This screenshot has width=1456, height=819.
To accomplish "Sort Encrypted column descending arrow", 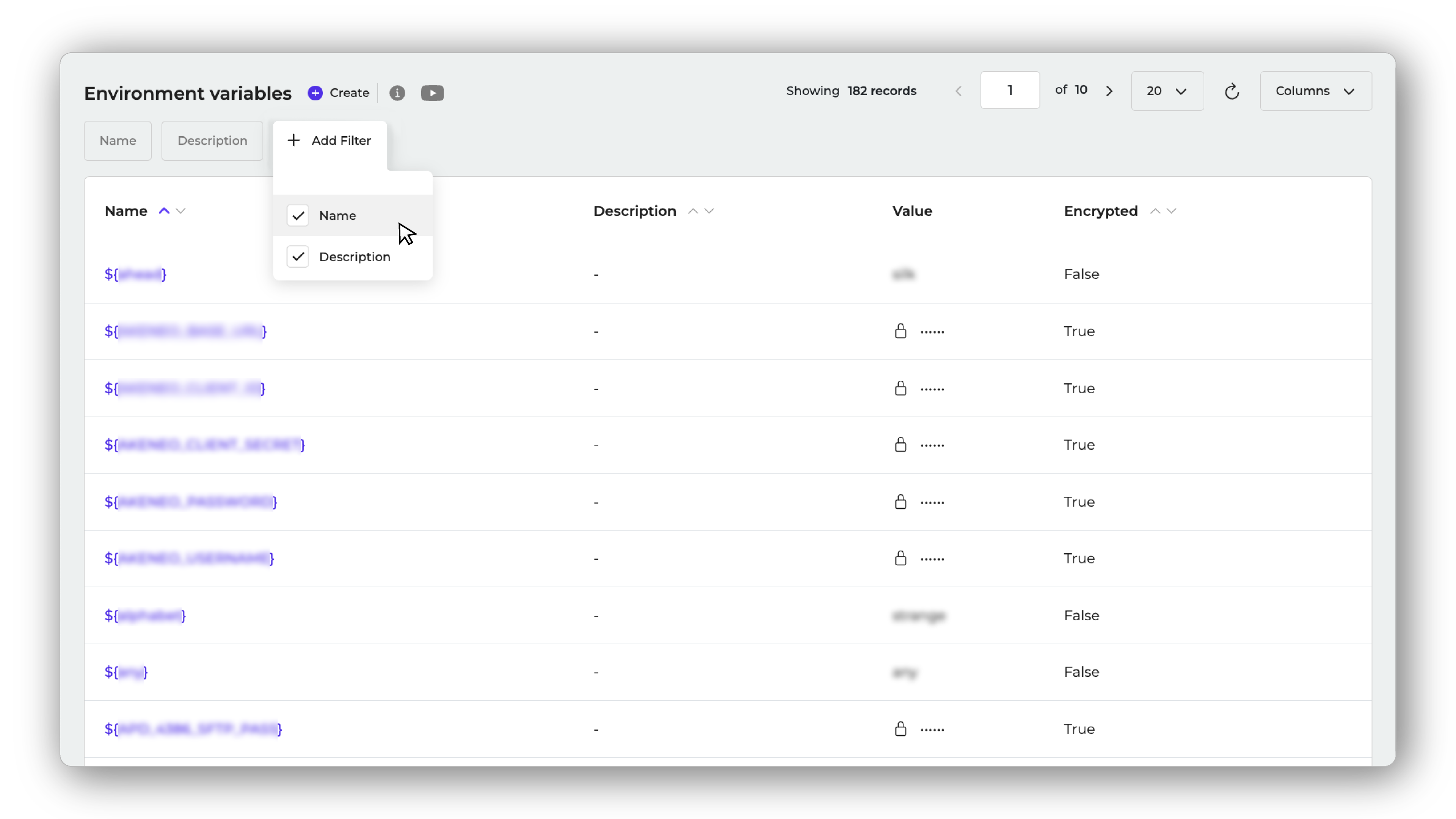I will 1172,211.
